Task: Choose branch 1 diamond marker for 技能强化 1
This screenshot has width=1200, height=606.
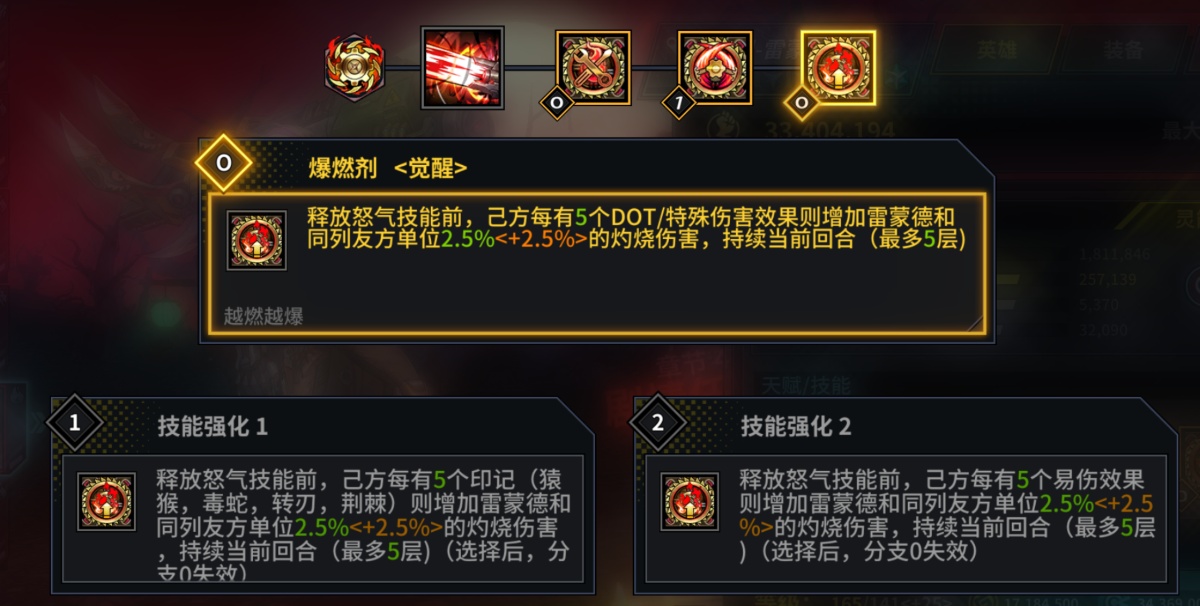Action: click(x=74, y=423)
